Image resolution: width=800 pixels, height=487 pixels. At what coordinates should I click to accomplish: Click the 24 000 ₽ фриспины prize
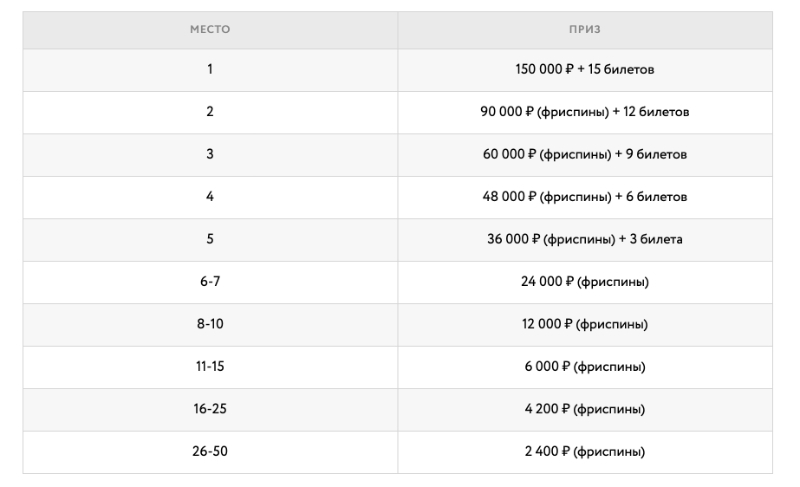tap(585, 282)
